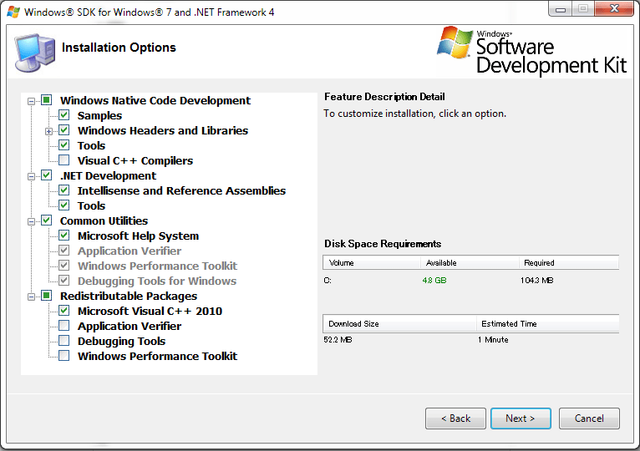The width and height of the screenshot is (640, 451).
Task: Click the Next button
Action: 520,418
